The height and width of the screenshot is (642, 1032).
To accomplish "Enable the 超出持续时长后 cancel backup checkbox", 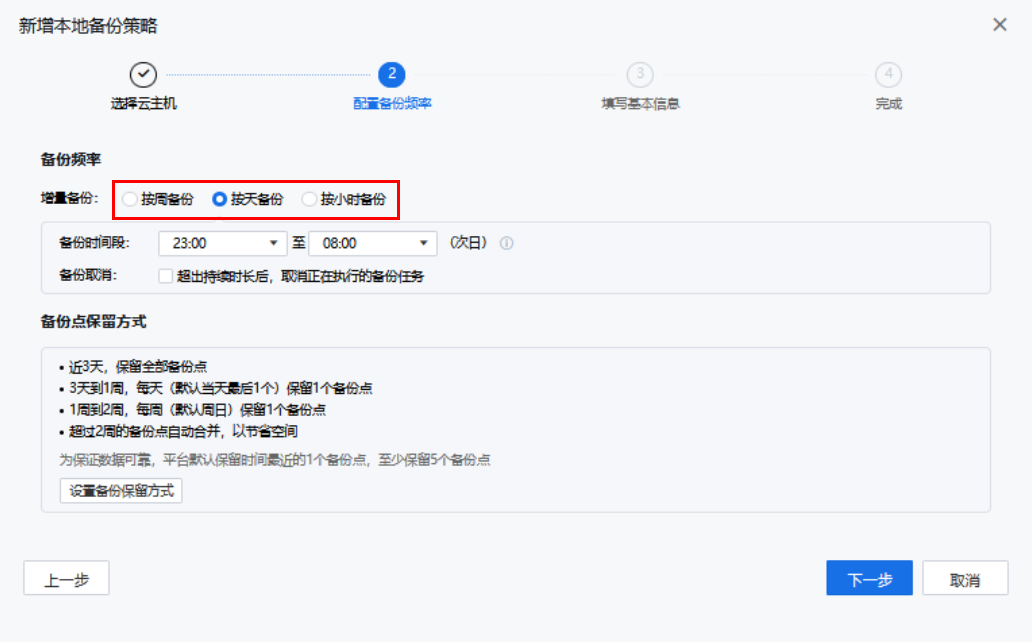I will pos(167,276).
